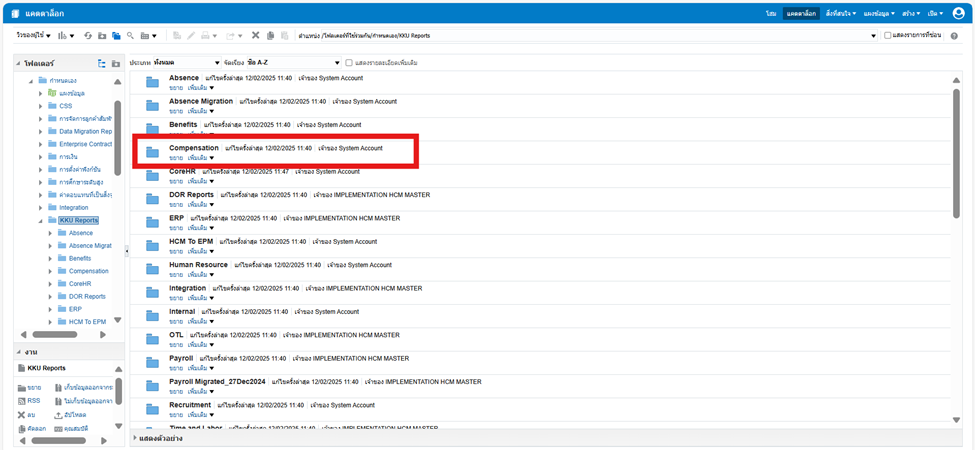Open the Home menu item
The width and height of the screenshot is (975, 450).
(x=771, y=13)
